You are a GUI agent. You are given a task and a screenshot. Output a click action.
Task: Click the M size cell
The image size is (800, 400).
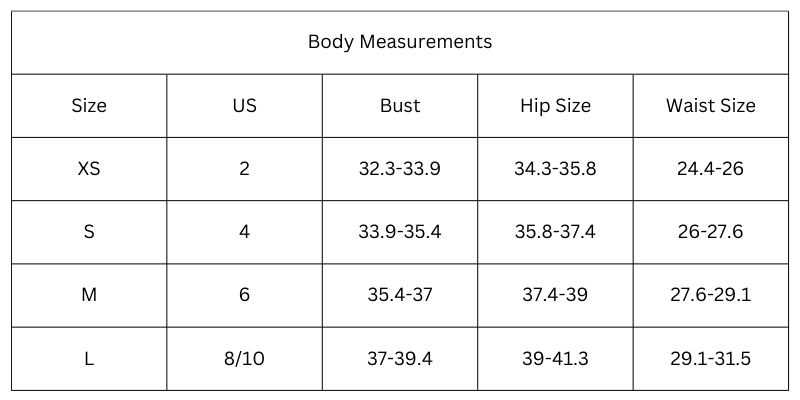click(89, 295)
